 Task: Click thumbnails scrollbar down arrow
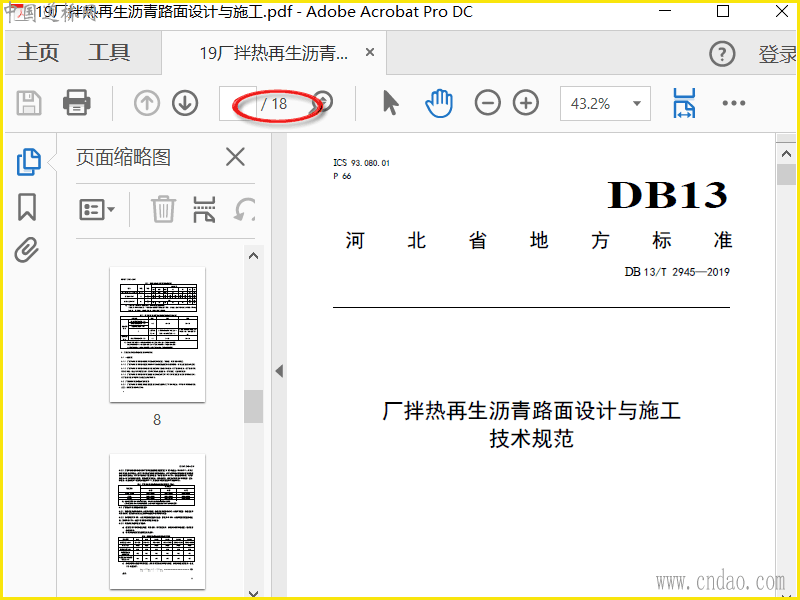[254, 593]
